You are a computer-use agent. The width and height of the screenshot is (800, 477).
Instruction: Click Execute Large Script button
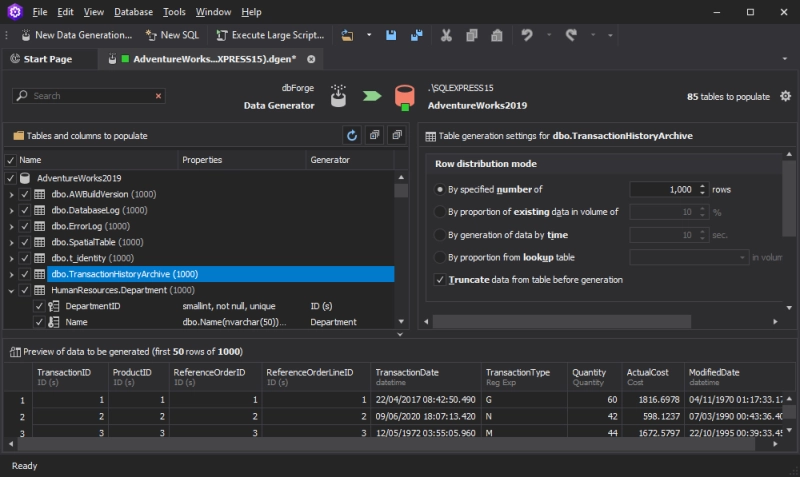270,35
